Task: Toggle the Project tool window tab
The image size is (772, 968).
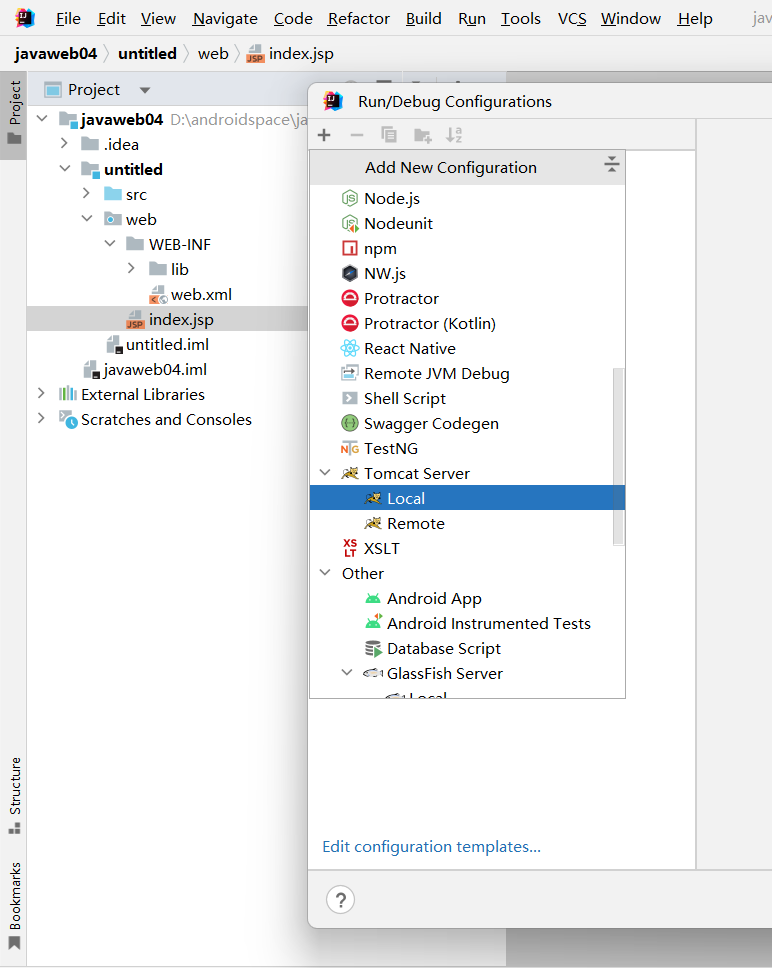Action: (x=14, y=114)
